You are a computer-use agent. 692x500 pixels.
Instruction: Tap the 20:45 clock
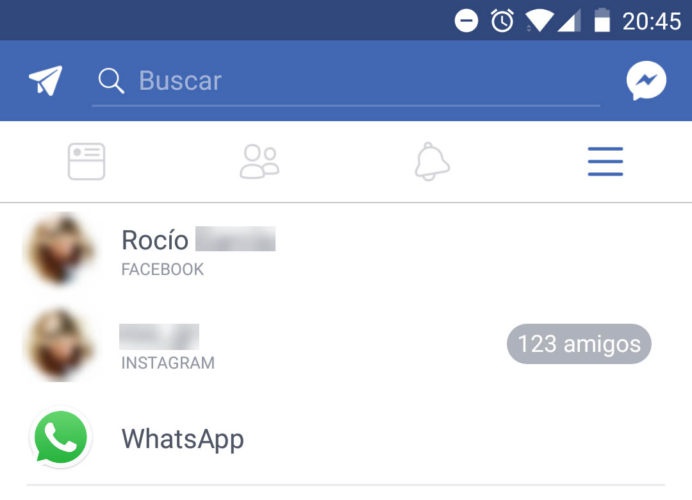651,21
